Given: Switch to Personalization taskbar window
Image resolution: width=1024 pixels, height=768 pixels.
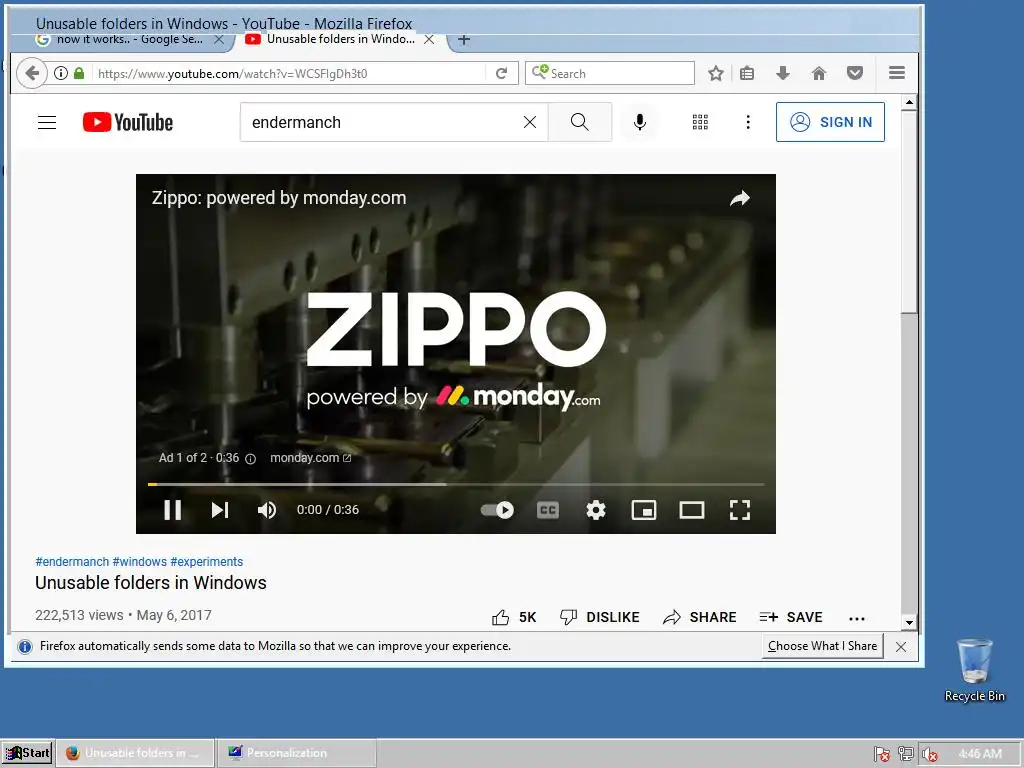Looking at the screenshot, I should click(296, 753).
